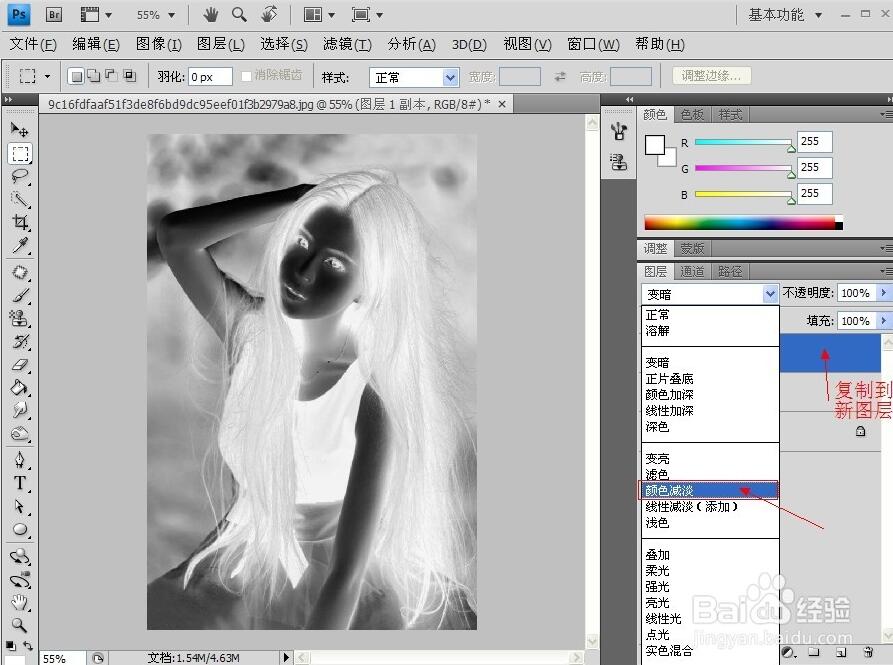This screenshot has width=893, height=665.
Task: Open the 基本功能 workspace switcher
Action: pyautogui.click(x=785, y=15)
